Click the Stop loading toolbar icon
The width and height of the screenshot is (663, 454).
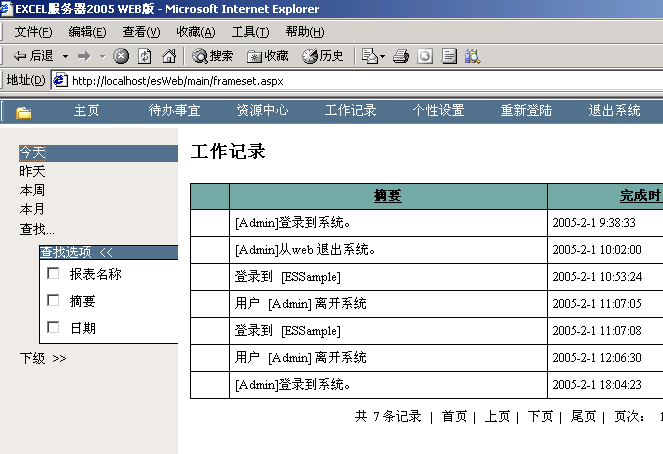pyautogui.click(x=121, y=56)
